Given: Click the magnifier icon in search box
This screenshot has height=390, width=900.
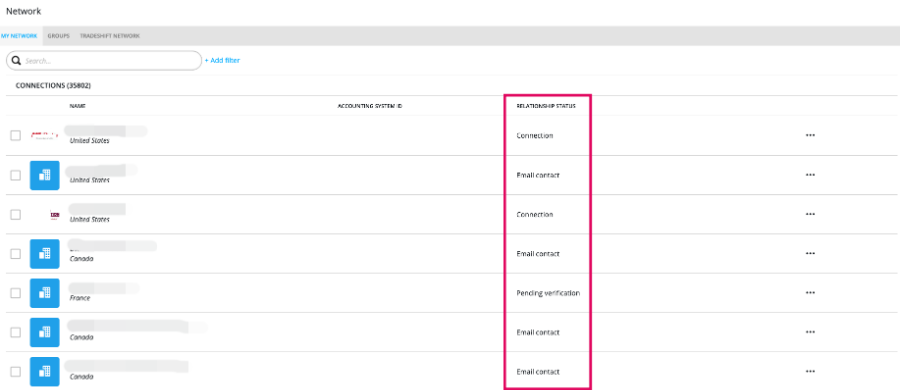Looking at the screenshot, I should [x=17, y=60].
